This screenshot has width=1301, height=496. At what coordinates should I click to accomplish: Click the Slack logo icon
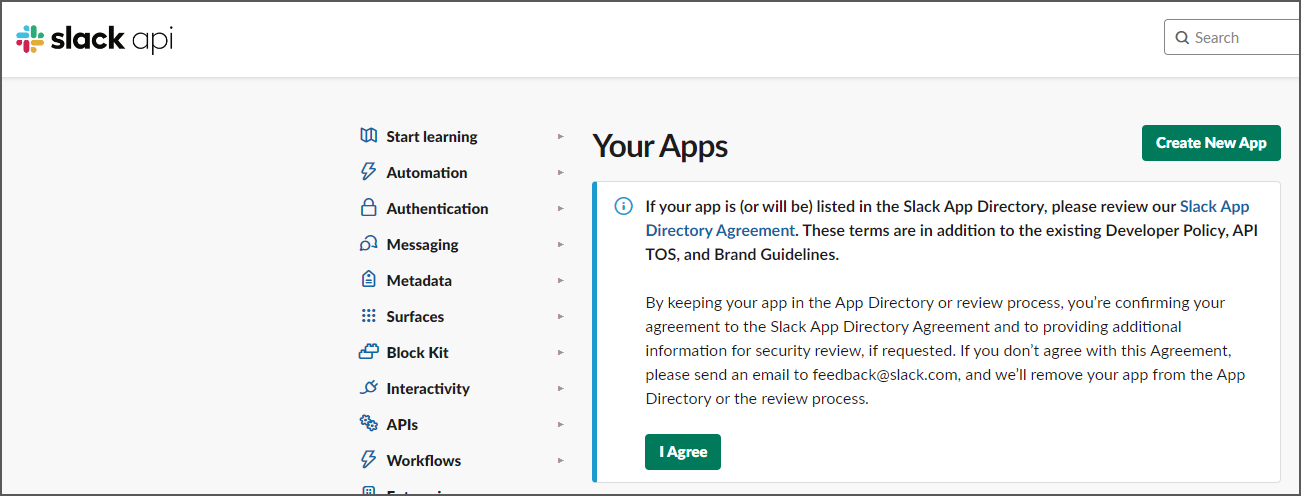[30, 39]
